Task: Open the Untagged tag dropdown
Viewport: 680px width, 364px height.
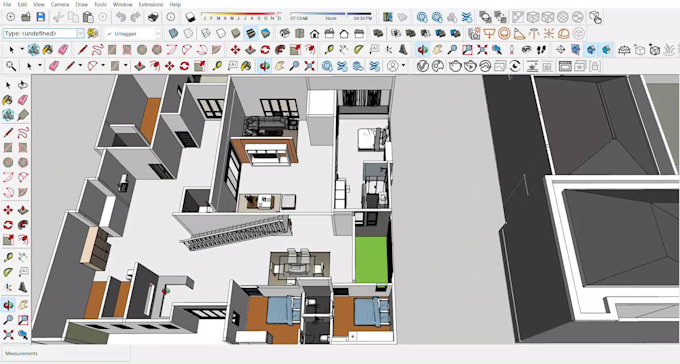Action: point(158,33)
